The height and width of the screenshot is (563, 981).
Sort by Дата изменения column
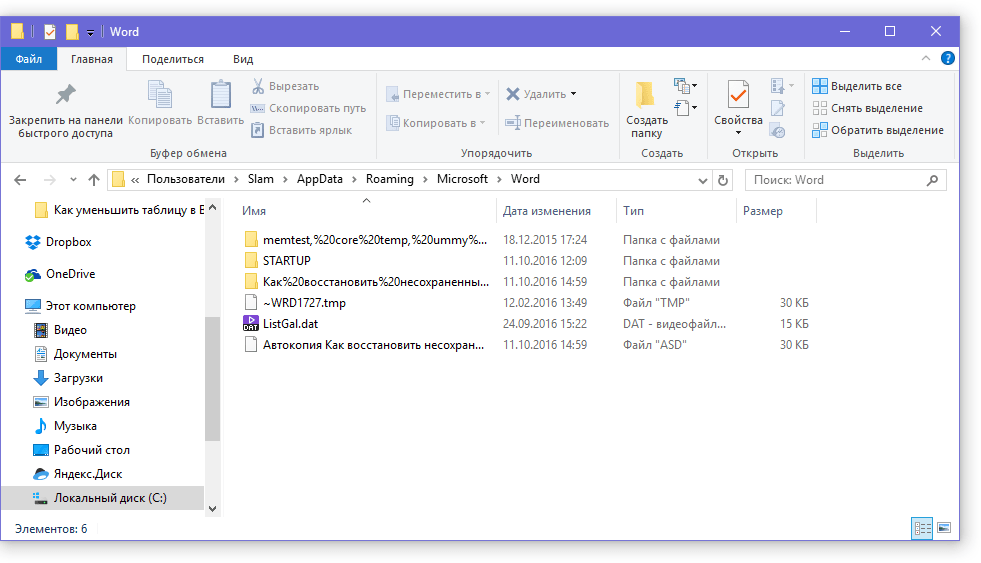coord(547,211)
